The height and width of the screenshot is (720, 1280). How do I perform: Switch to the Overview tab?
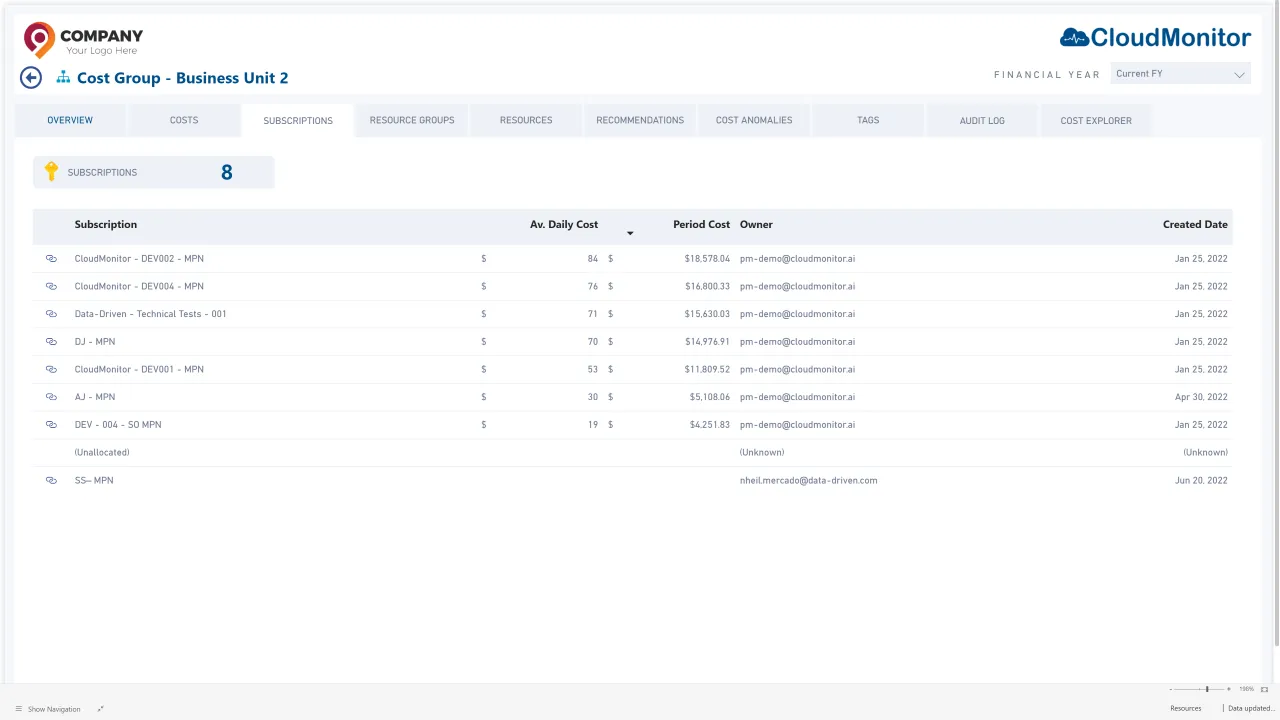click(x=70, y=120)
